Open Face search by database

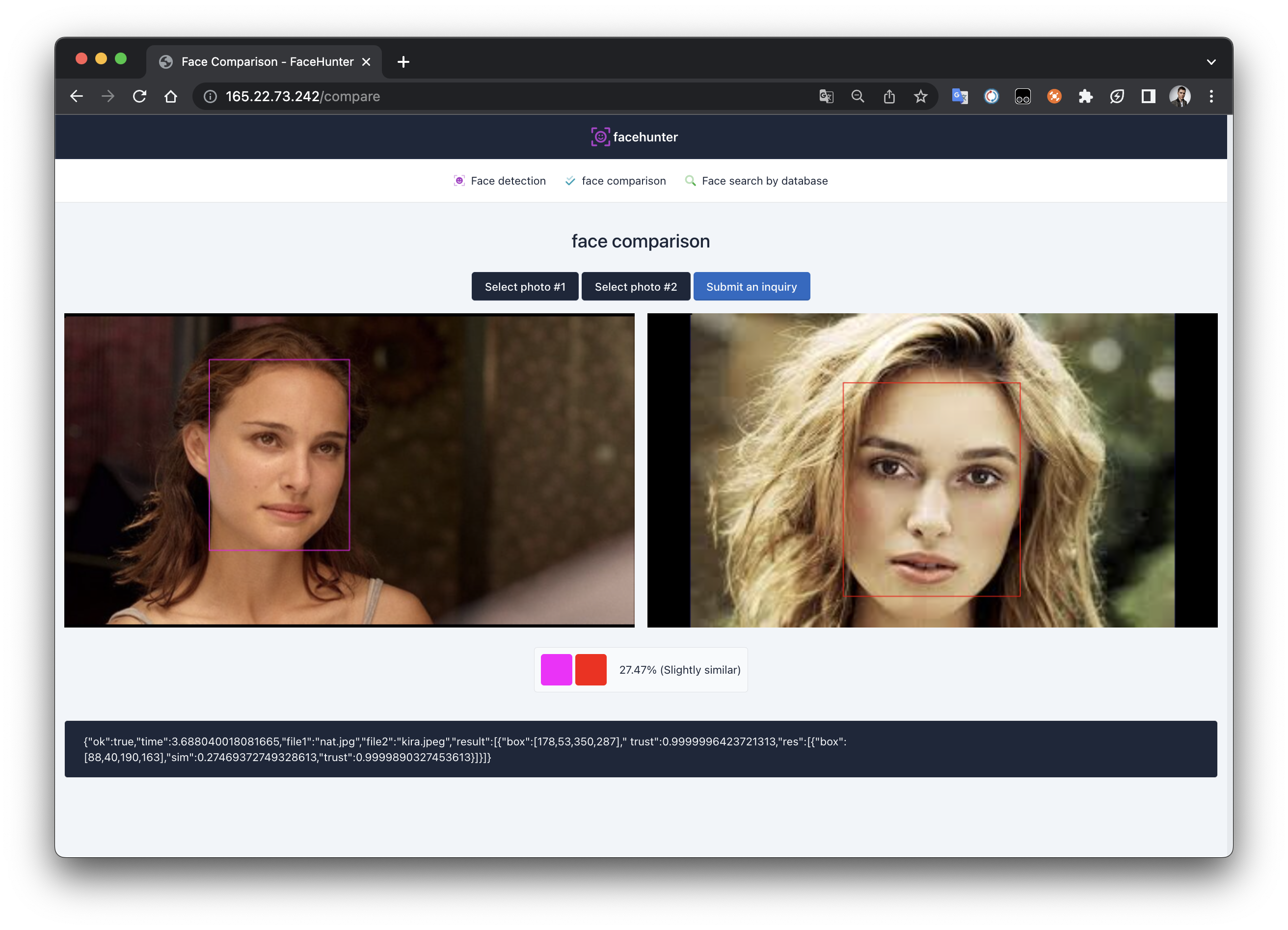coord(756,181)
